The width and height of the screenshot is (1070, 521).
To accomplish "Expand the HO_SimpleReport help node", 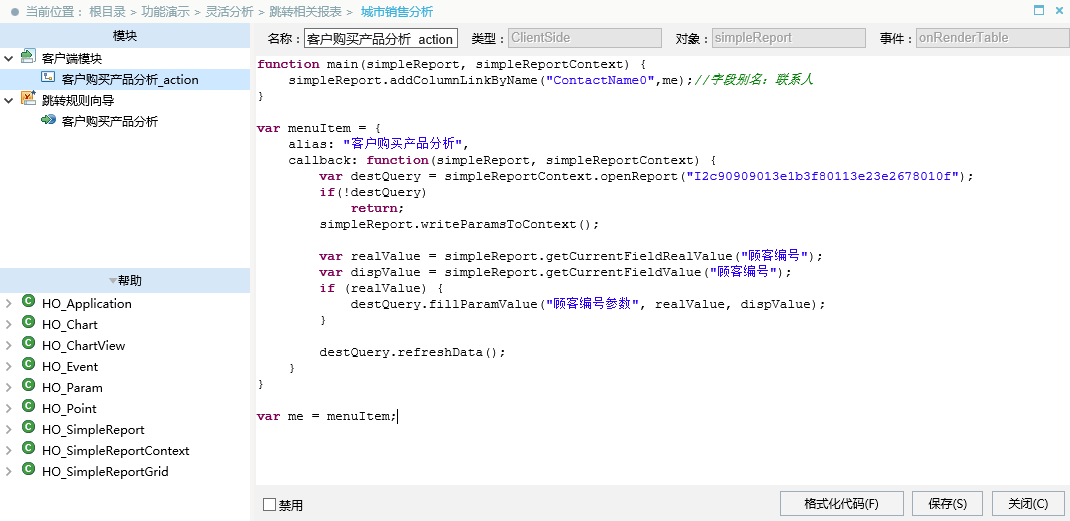I will [x=8, y=431].
